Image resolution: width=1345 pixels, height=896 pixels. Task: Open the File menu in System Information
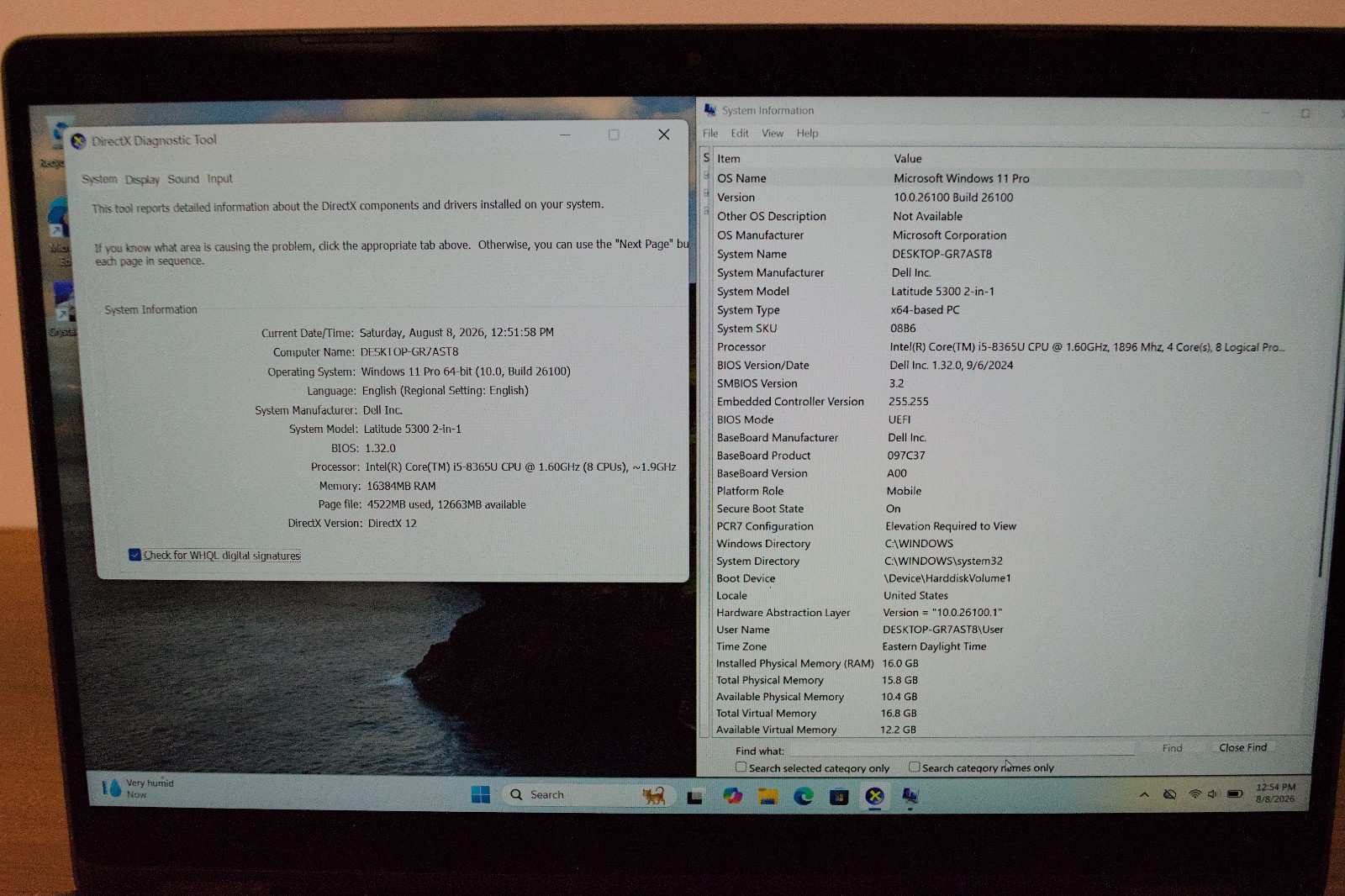pos(710,134)
